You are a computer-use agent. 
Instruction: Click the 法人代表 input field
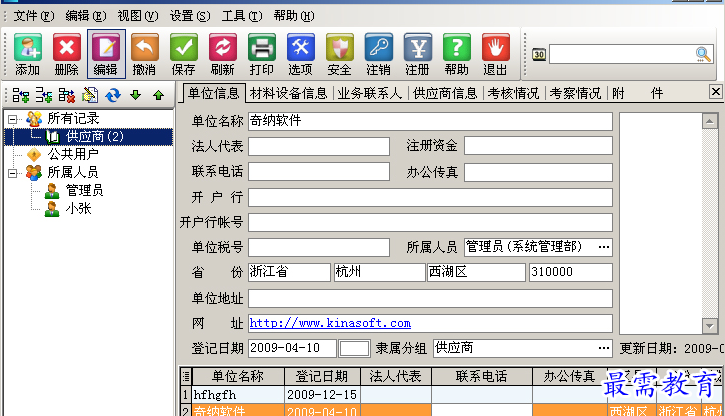pos(319,146)
